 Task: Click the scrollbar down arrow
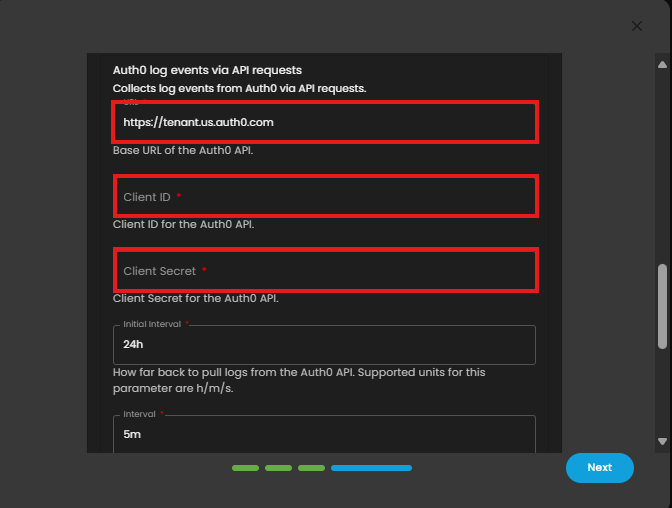[x=662, y=441]
